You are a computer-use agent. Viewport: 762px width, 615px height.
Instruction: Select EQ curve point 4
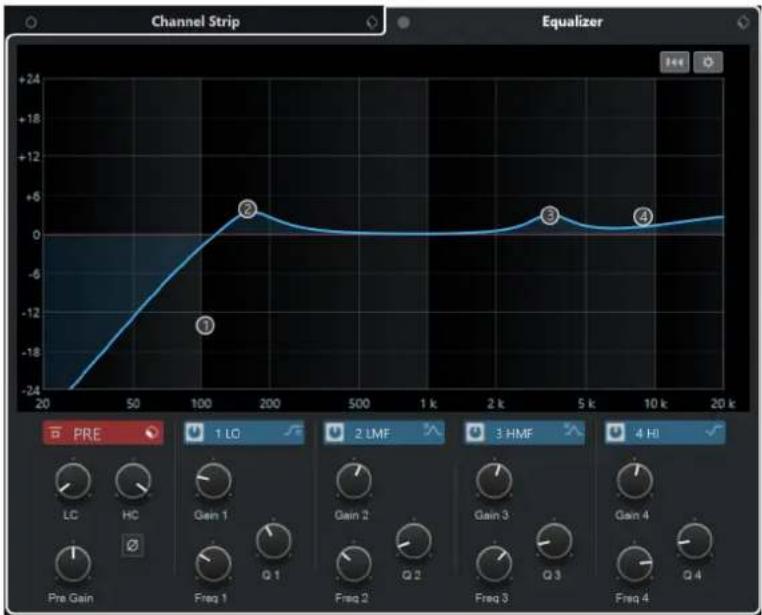[643, 217]
